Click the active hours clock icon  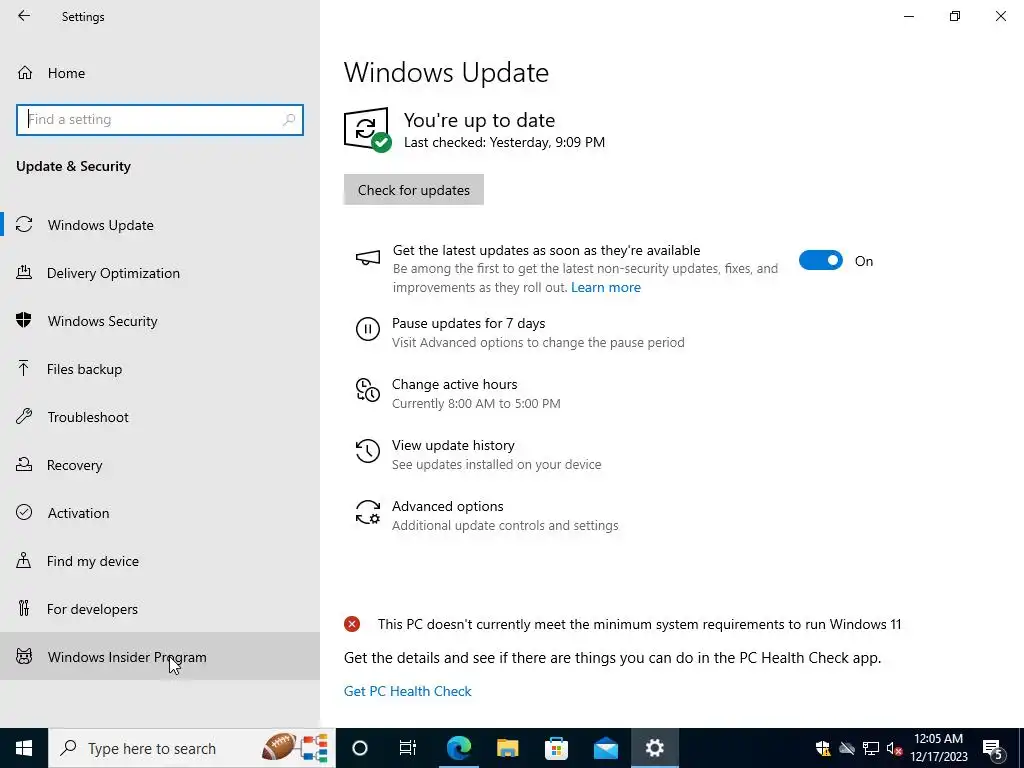(x=368, y=390)
